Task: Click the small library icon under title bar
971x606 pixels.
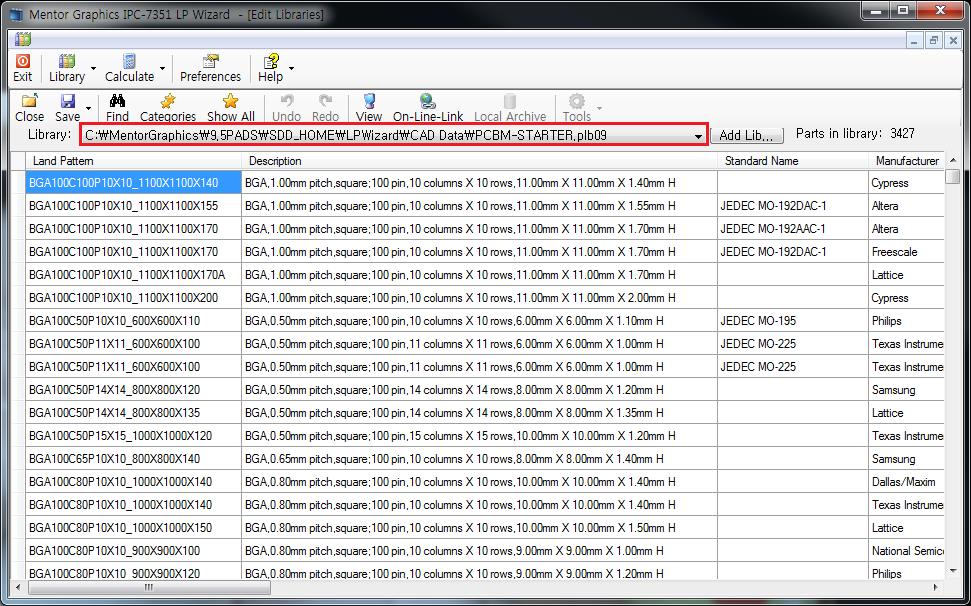Action: [x=22, y=40]
